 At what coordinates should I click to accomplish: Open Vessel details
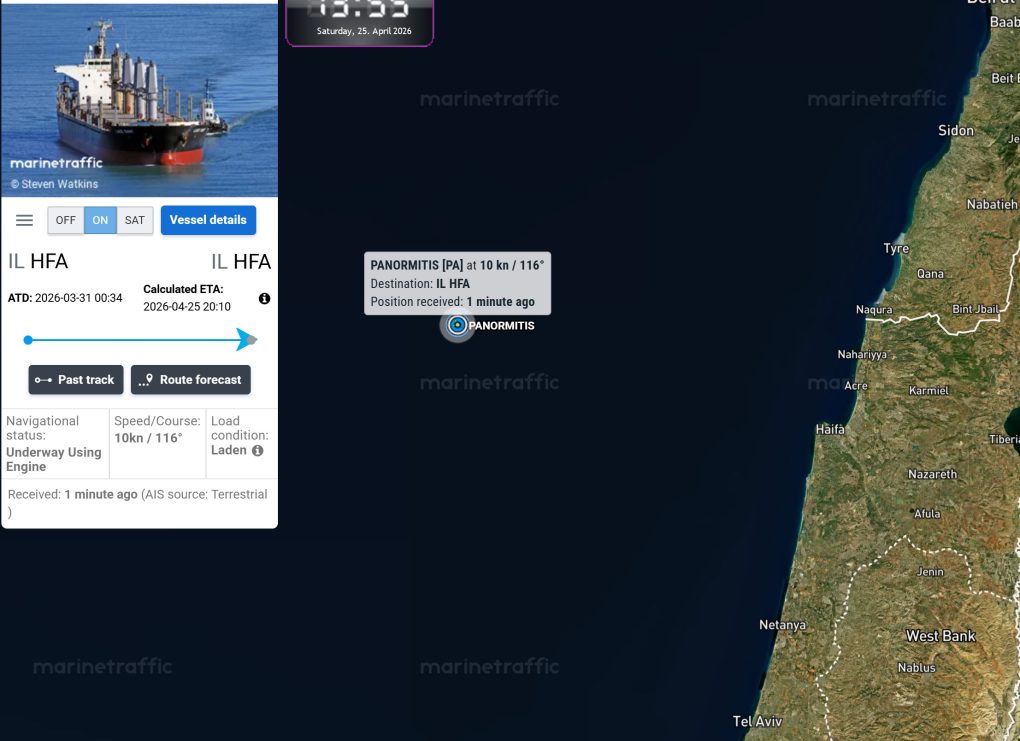tap(208, 220)
